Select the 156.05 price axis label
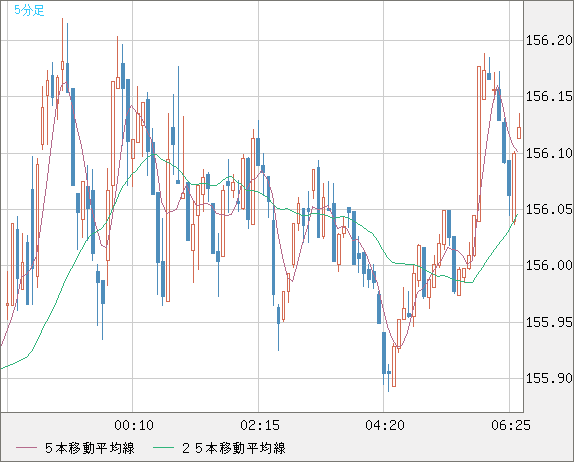Screen dimensions: 574x462 [549, 209]
